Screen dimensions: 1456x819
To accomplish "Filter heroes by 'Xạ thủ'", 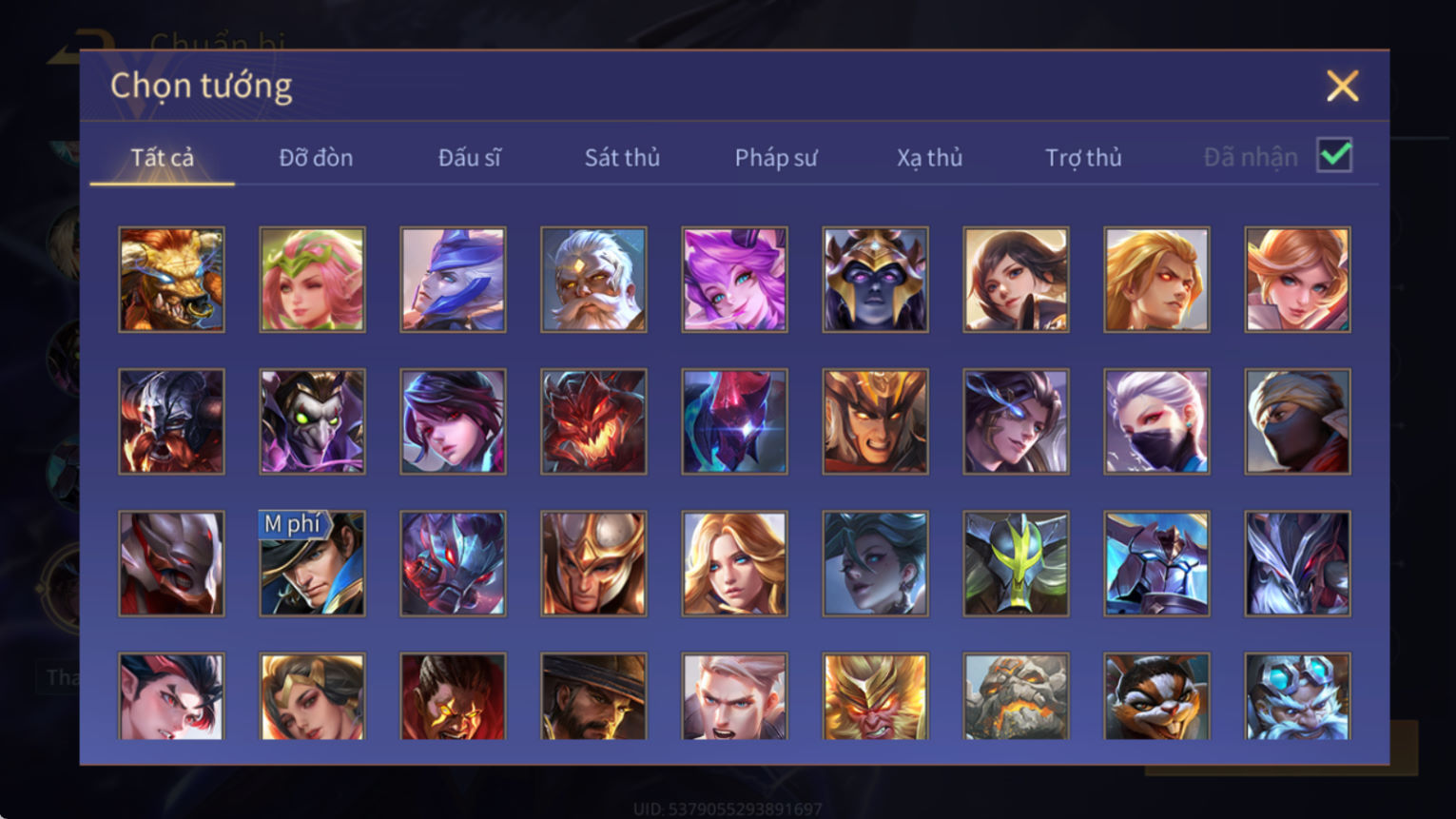I will 929,158.
